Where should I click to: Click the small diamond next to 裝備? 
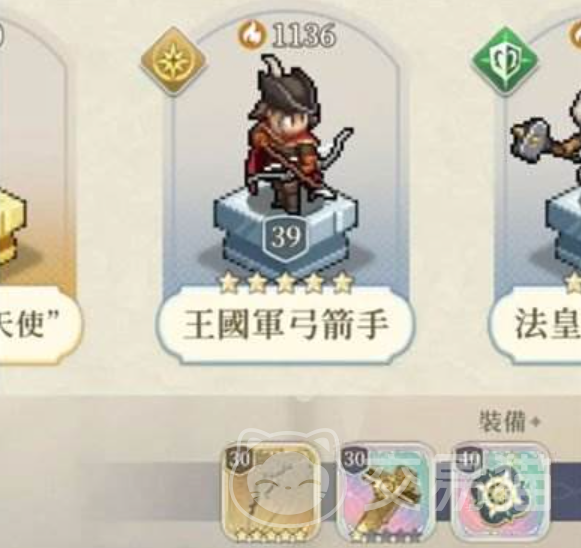tap(535, 421)
